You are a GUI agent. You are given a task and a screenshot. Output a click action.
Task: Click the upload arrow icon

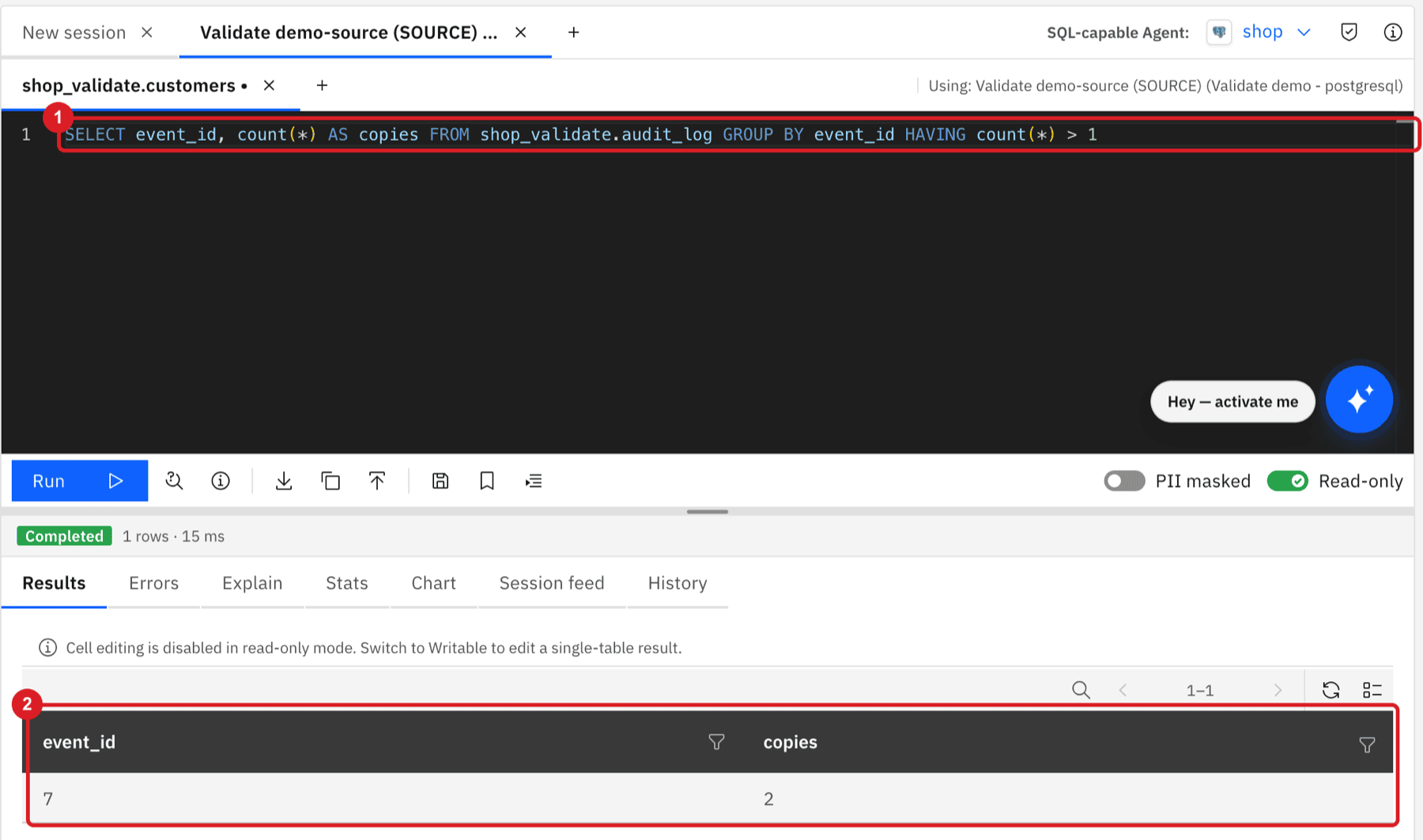pos(377,480)
